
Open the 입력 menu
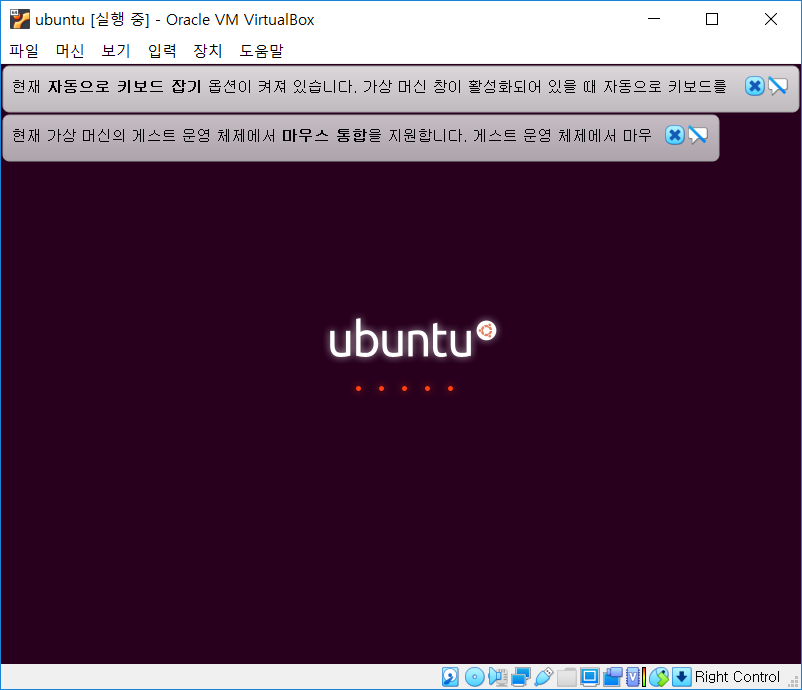162,51
